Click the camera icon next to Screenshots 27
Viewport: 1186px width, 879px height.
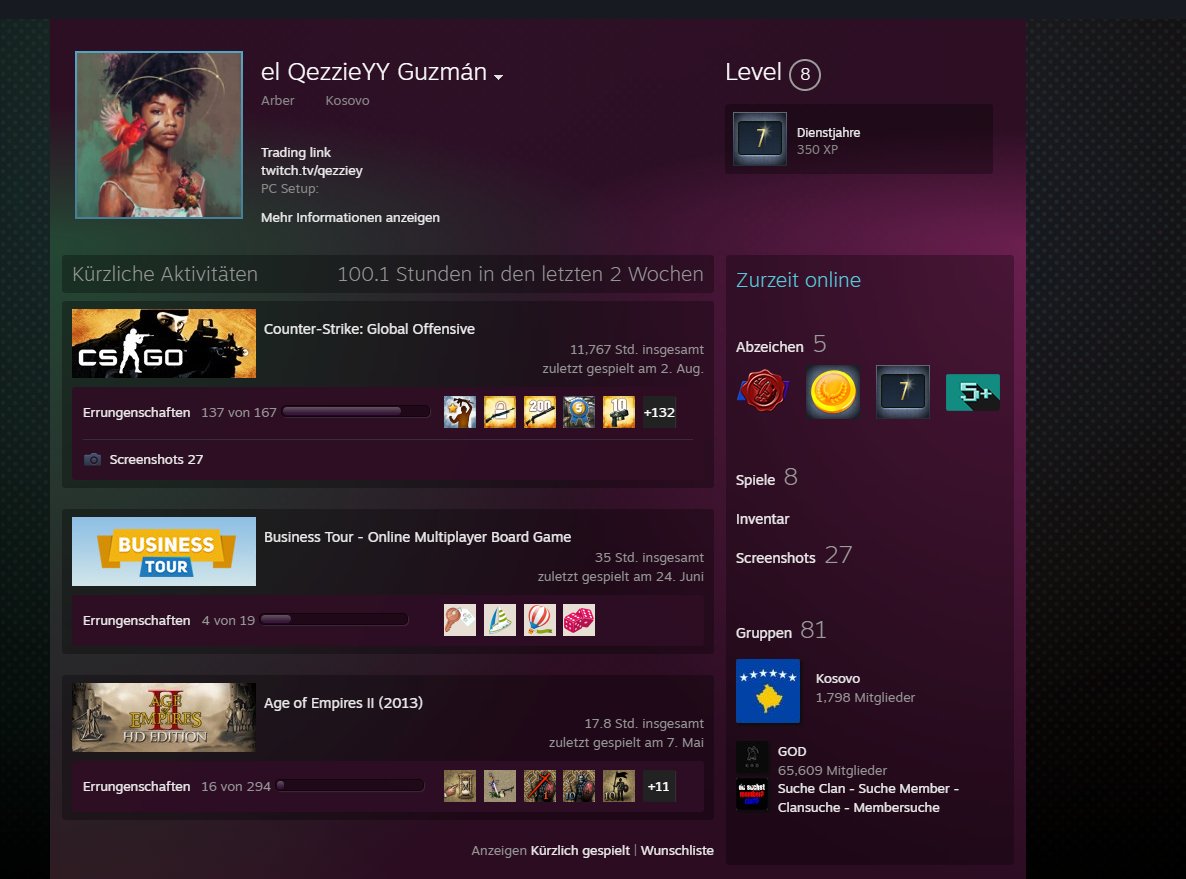click(x=92, y=459)
